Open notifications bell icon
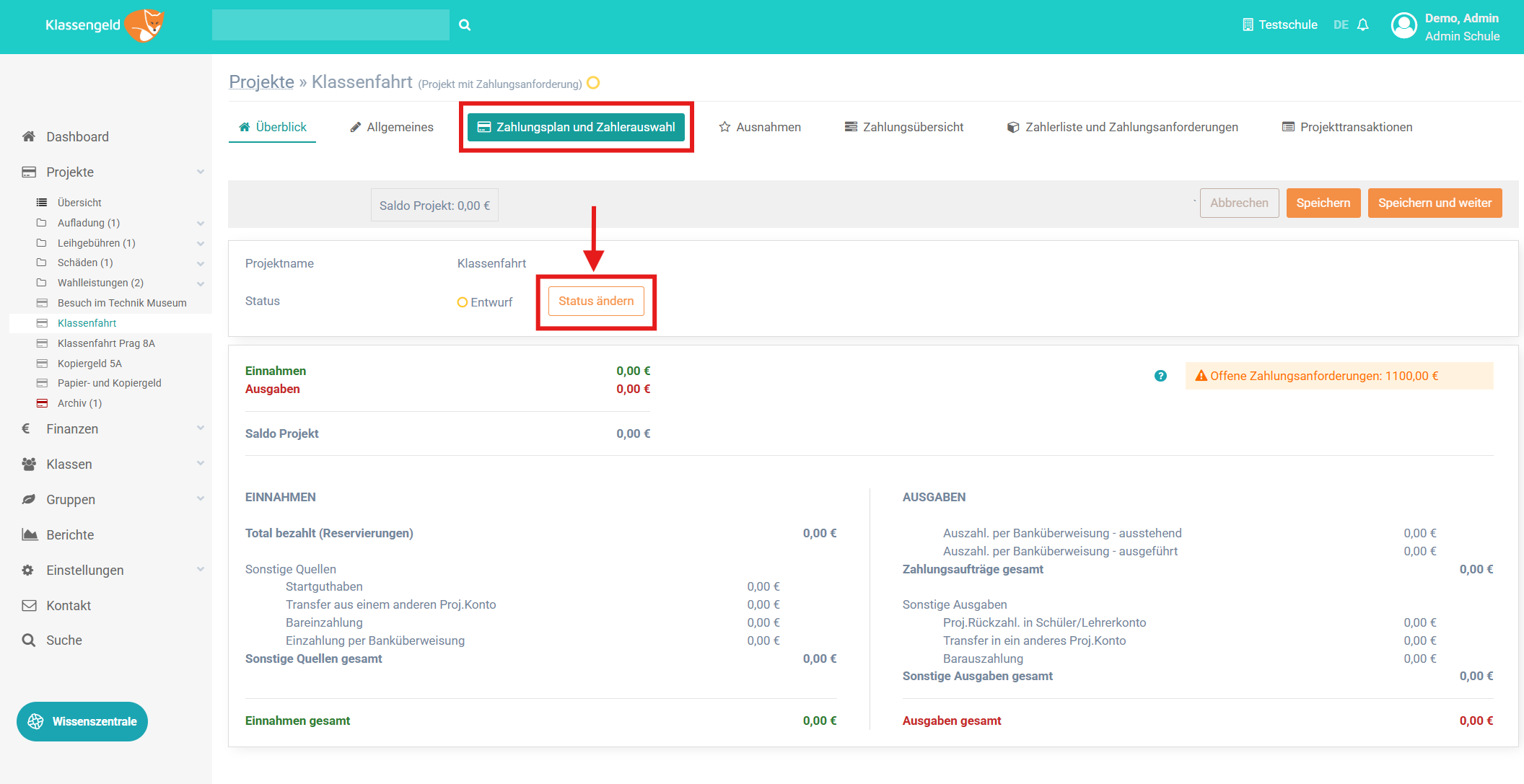The width and height of the screenshot is (1524, 784). [1362, 25]
